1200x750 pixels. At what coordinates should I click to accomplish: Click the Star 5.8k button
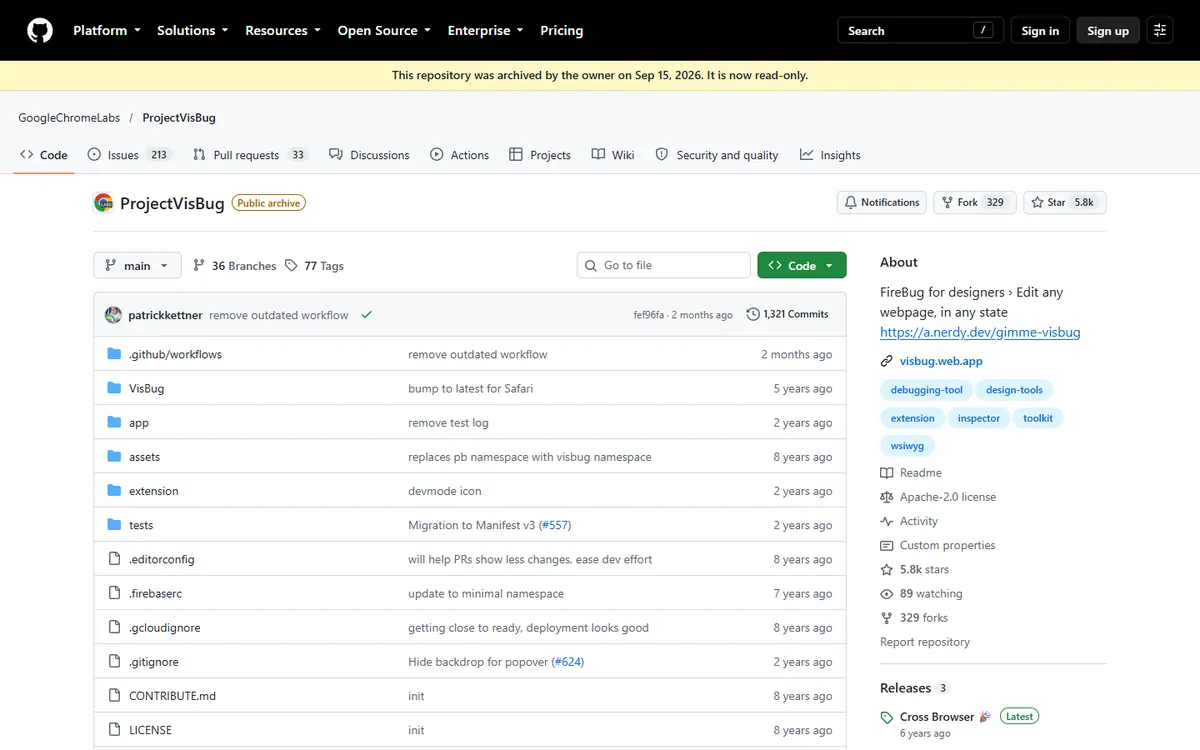[1065, 202]
